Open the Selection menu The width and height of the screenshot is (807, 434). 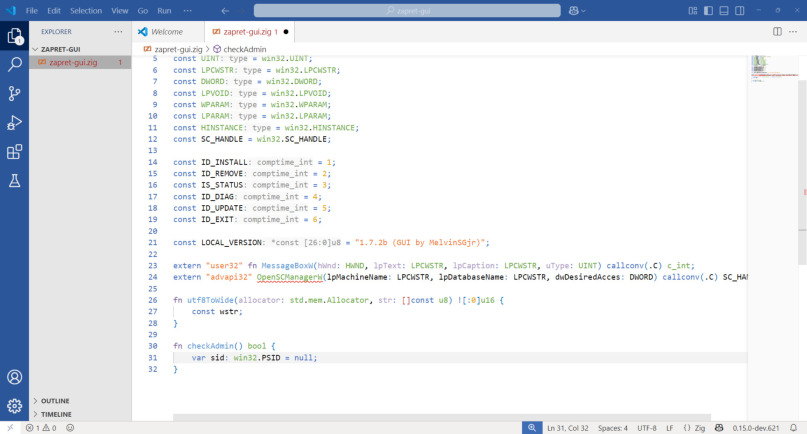[86, 10]
